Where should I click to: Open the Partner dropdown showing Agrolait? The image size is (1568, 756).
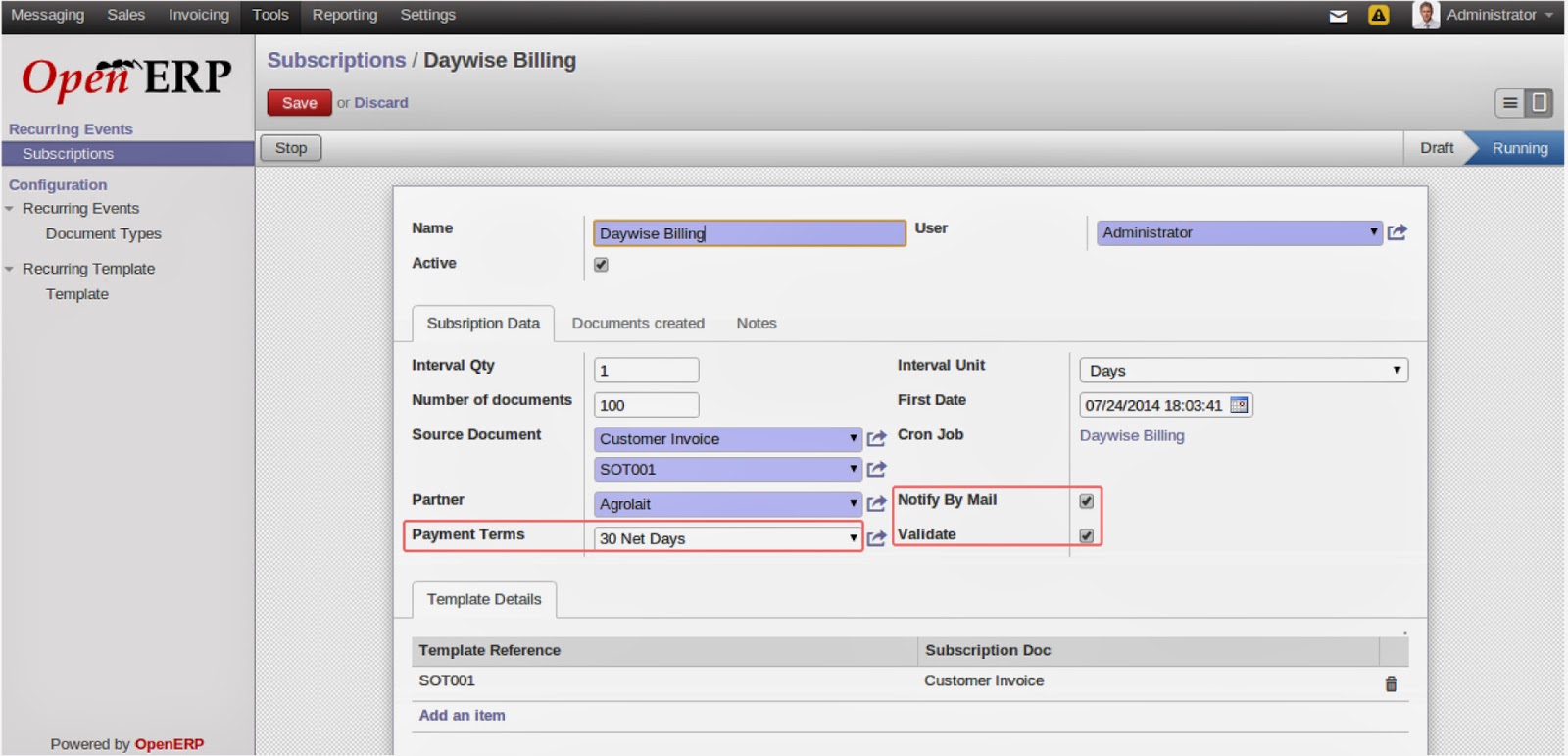pos(727,504)
